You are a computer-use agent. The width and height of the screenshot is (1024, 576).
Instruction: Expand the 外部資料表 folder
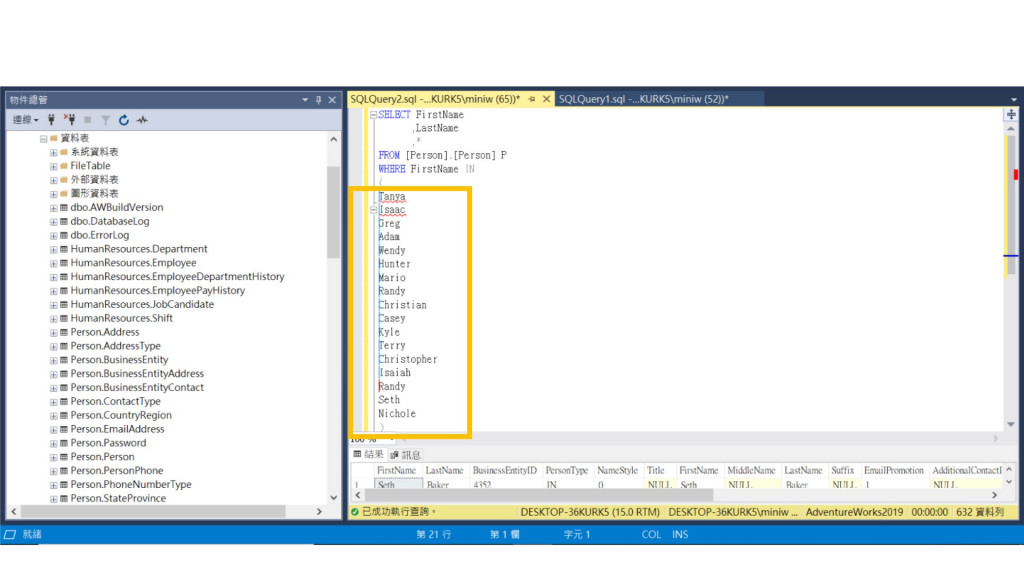pyautogui.click(x=54, y=180)
